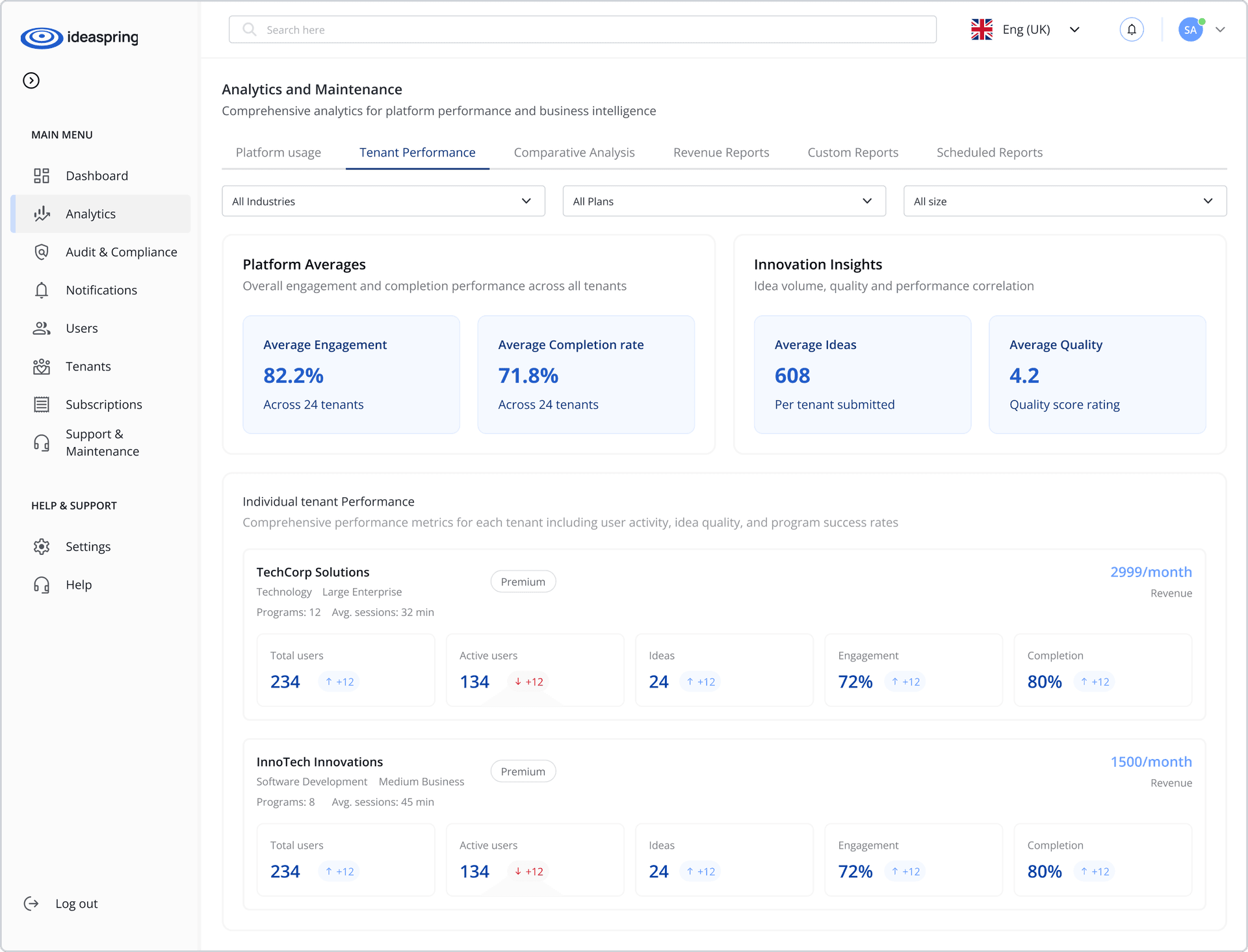
Task: Switch to the Comparative Analysis tab
Action: [574, 153]
